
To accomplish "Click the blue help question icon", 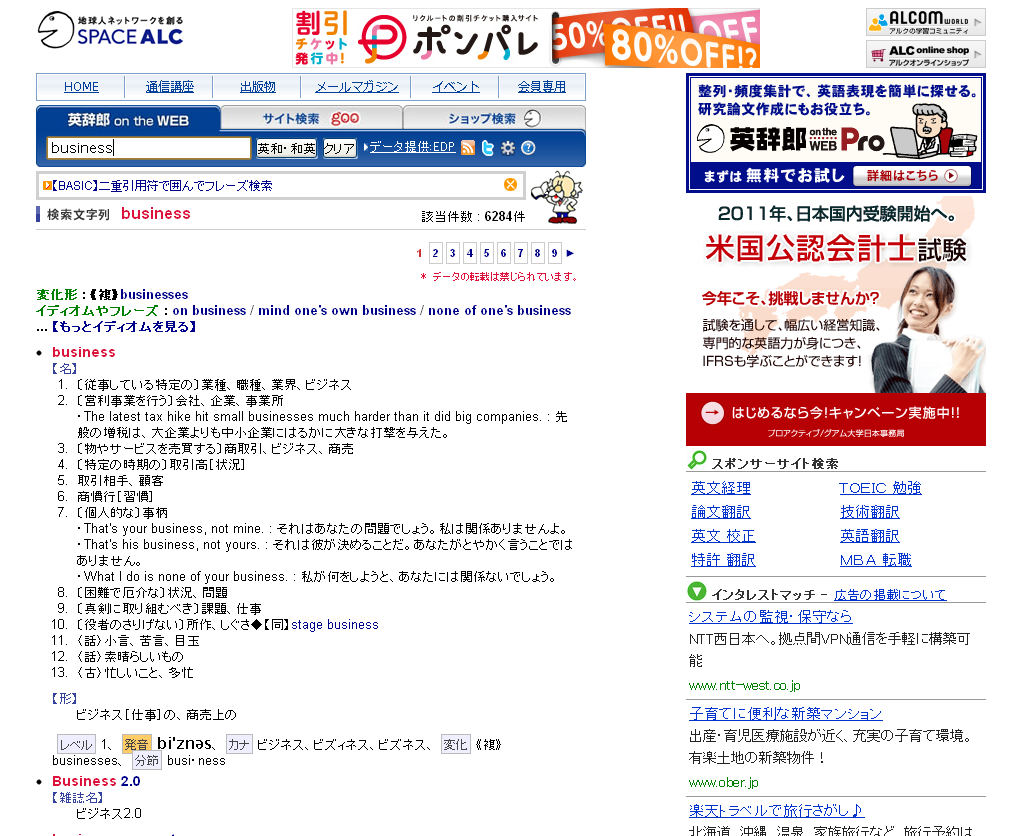I will [528, 148].
